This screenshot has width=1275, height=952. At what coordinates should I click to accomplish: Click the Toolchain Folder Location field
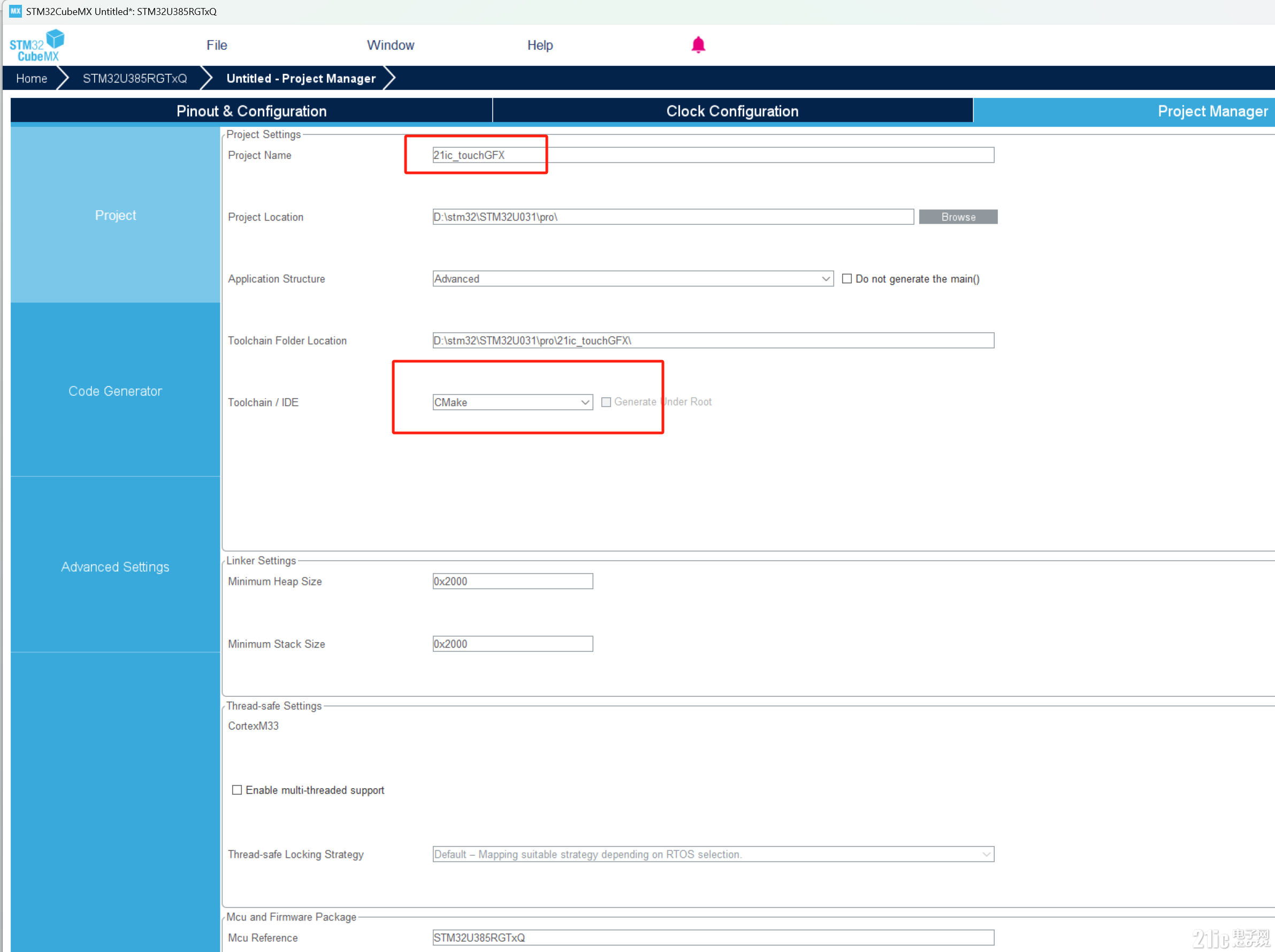[713, 340]
